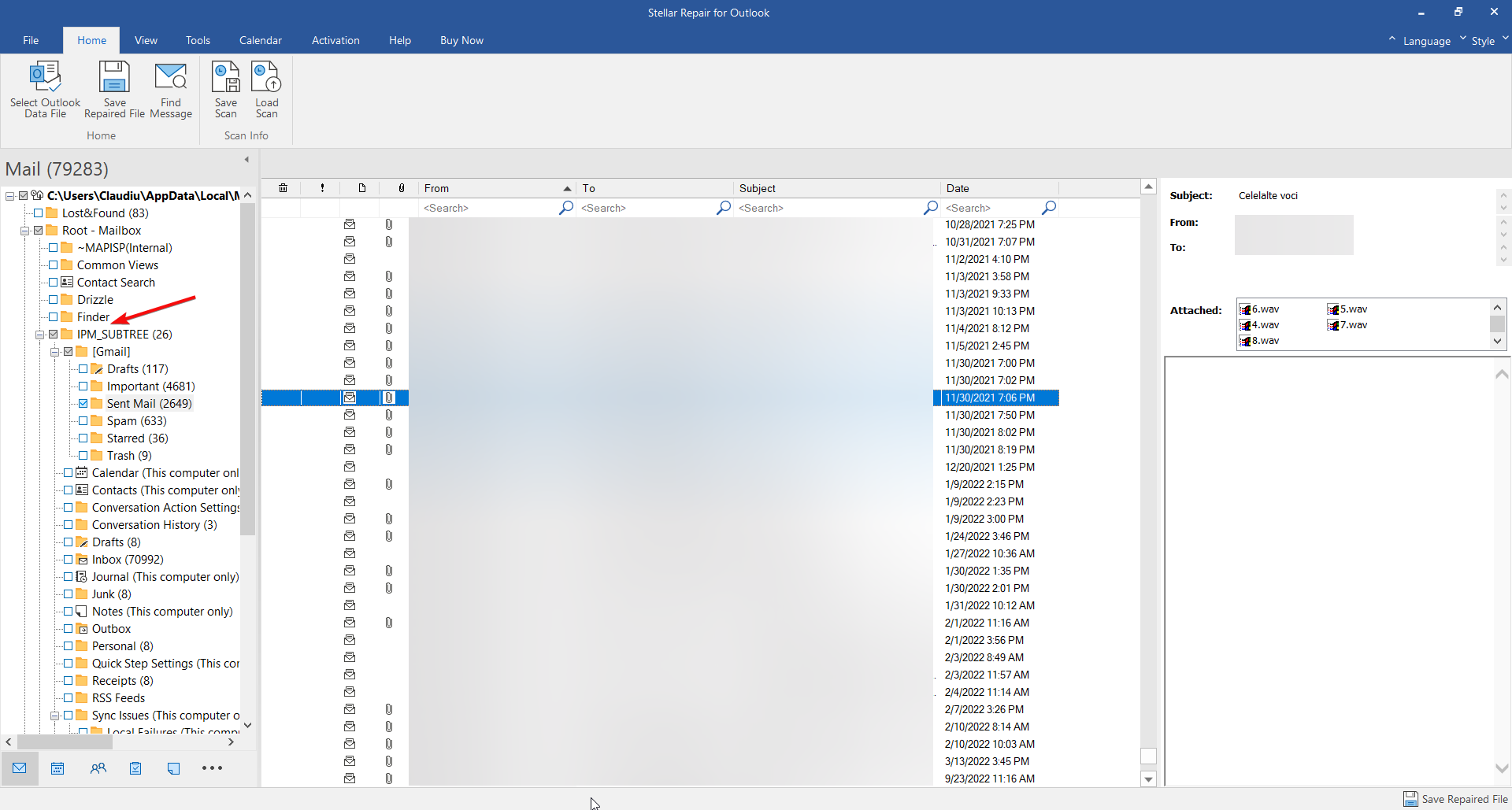Open the 5.wav attachment

click(1347, 309)
